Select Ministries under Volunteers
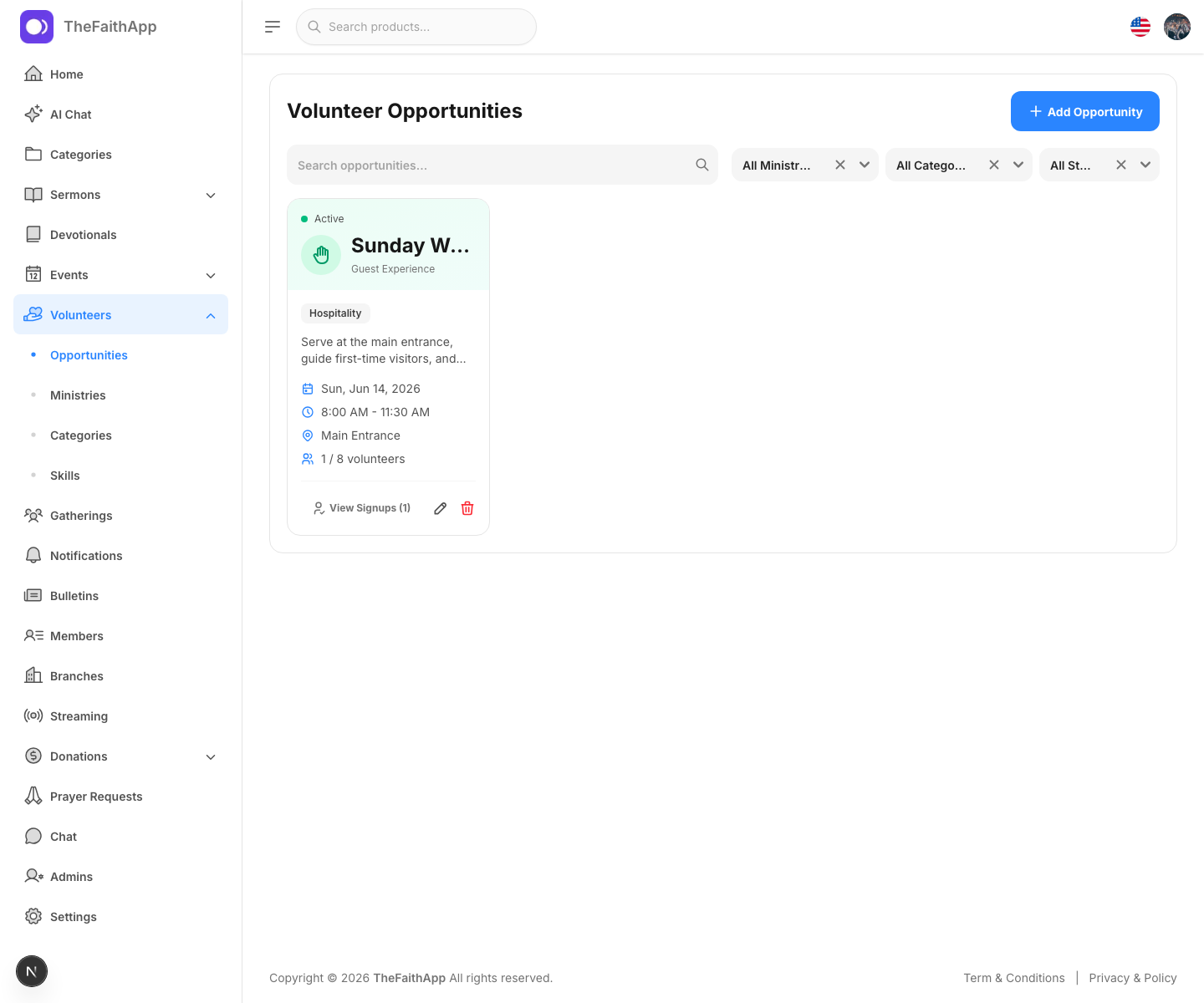This screenshot has width=1204, height=1003. tap(78, 395)
